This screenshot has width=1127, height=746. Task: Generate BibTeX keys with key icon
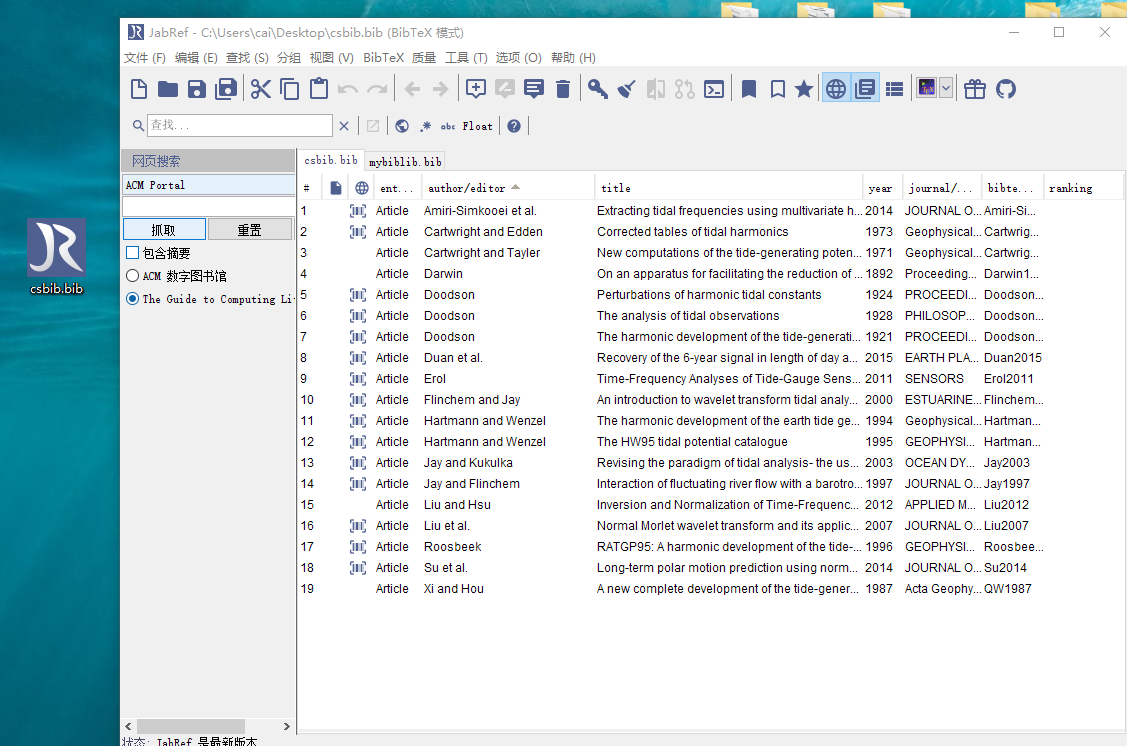[x=597, y=89]
